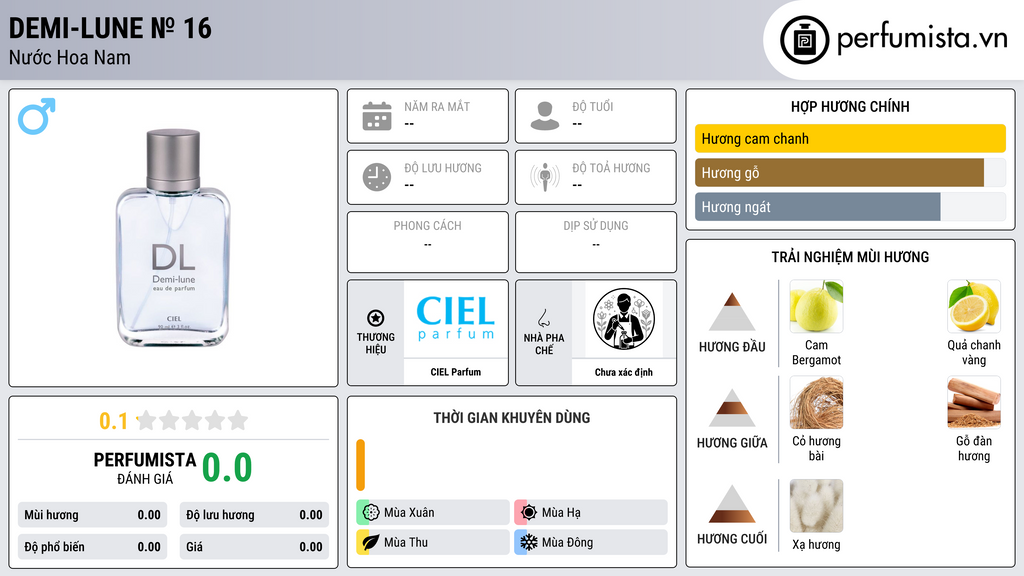This screenshot has width=1024, height=576.
Task: Click the Gỗ đàn hương note image
Action: (x=974, y=402)
